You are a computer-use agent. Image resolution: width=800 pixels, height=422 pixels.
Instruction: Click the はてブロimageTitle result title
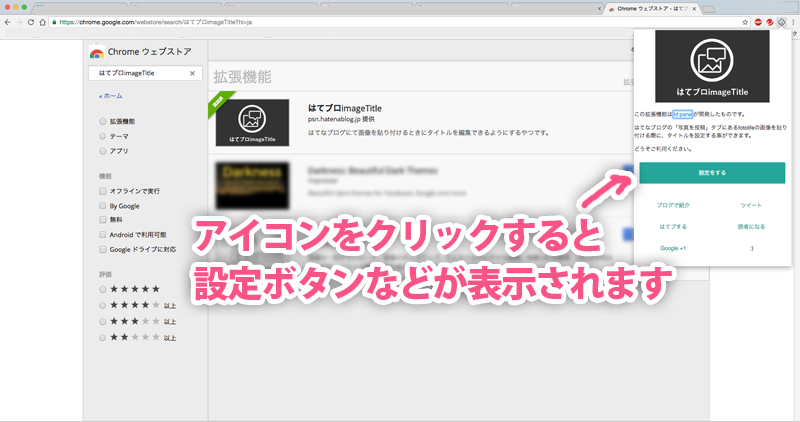345,108
